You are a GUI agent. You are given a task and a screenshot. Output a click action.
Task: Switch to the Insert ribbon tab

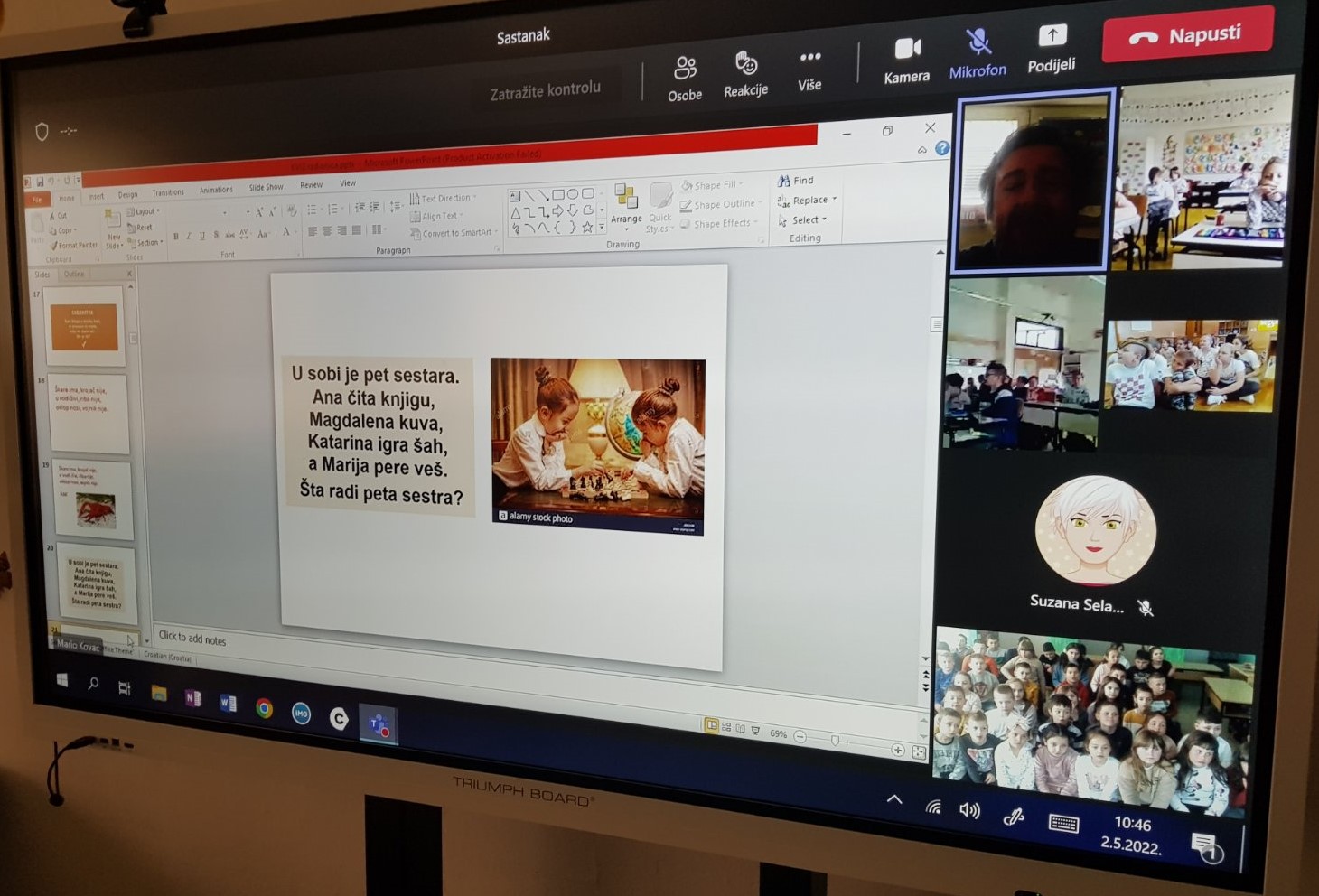pos(96,196)
